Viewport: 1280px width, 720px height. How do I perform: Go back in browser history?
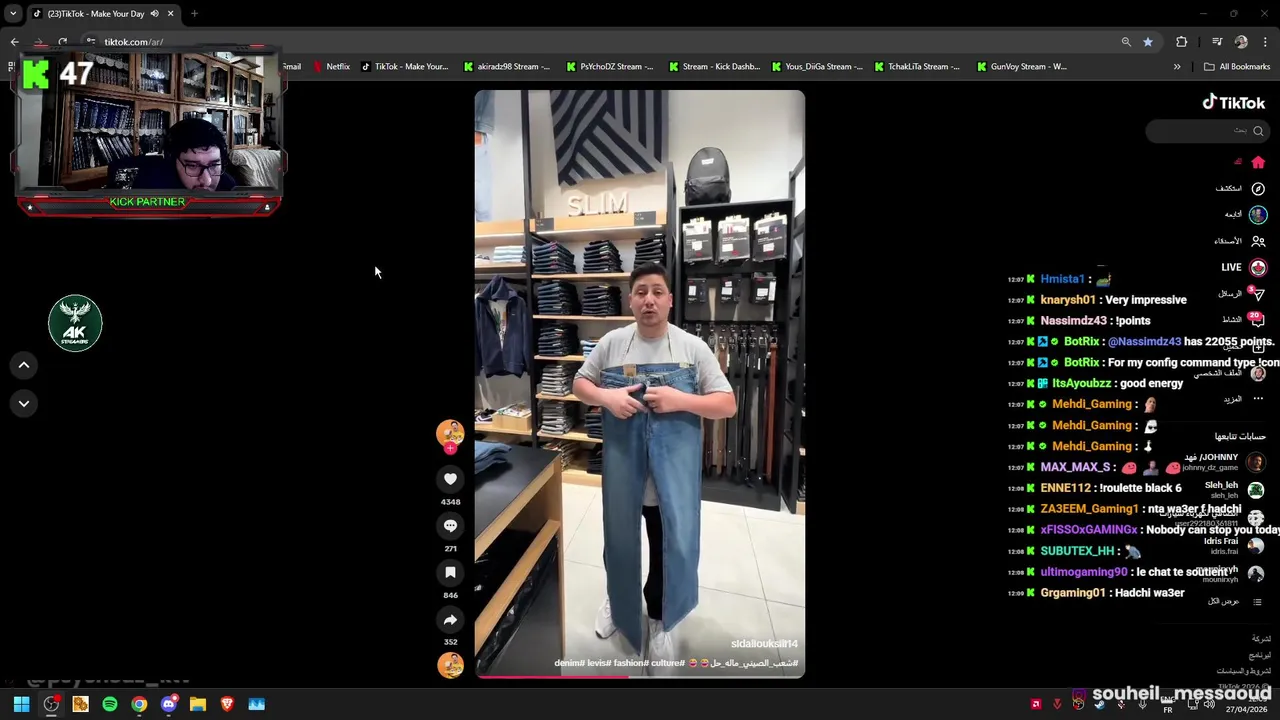(15, 42)
